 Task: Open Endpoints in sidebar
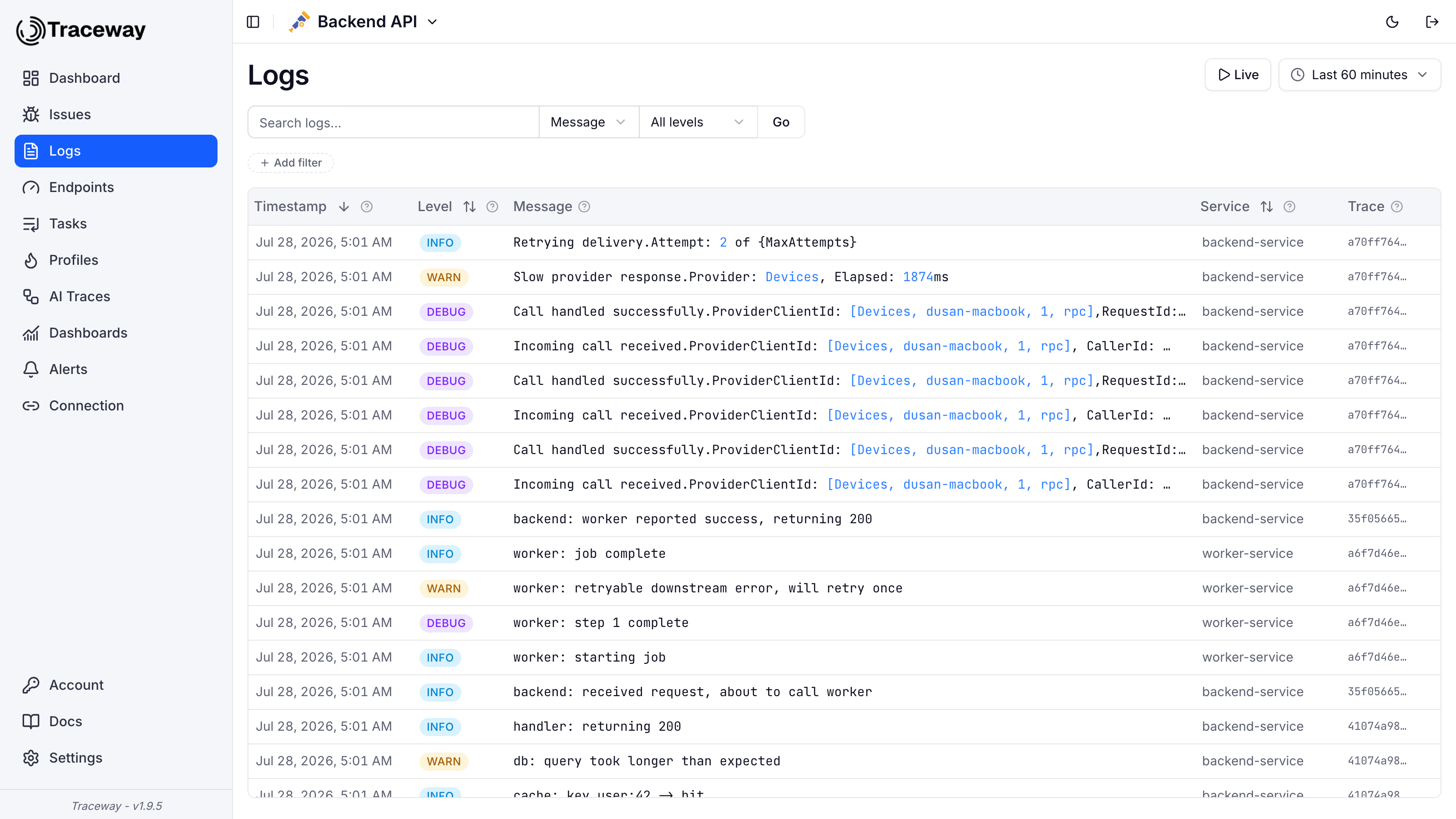pyautogui.click(x=116, y=187)
